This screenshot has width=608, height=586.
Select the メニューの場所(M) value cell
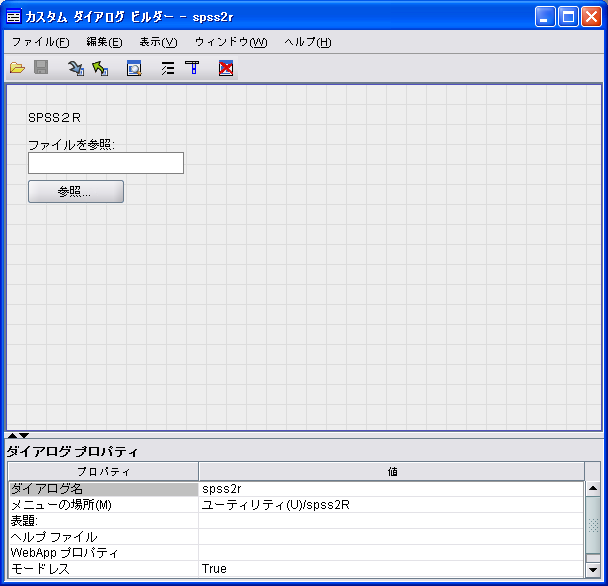(390, 505)
